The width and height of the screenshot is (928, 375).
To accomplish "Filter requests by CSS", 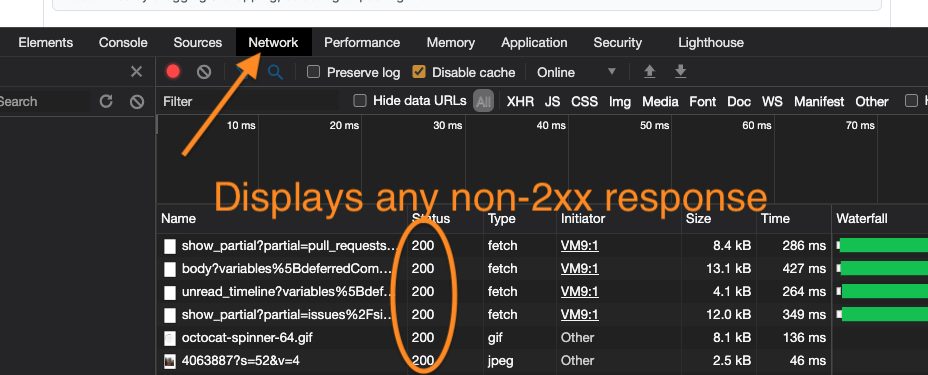I will (584, 102).
